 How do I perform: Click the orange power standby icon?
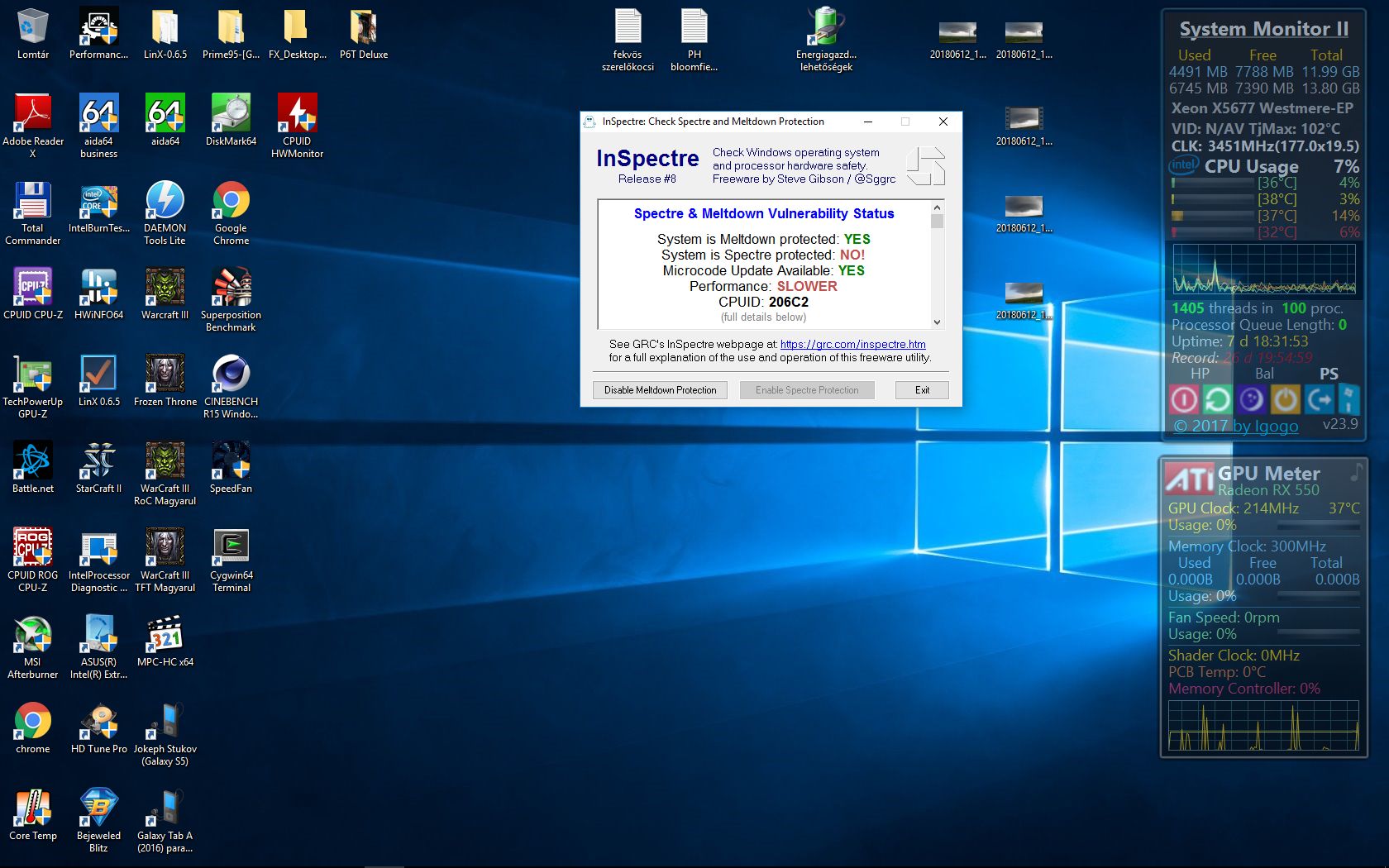(1285, 400)
